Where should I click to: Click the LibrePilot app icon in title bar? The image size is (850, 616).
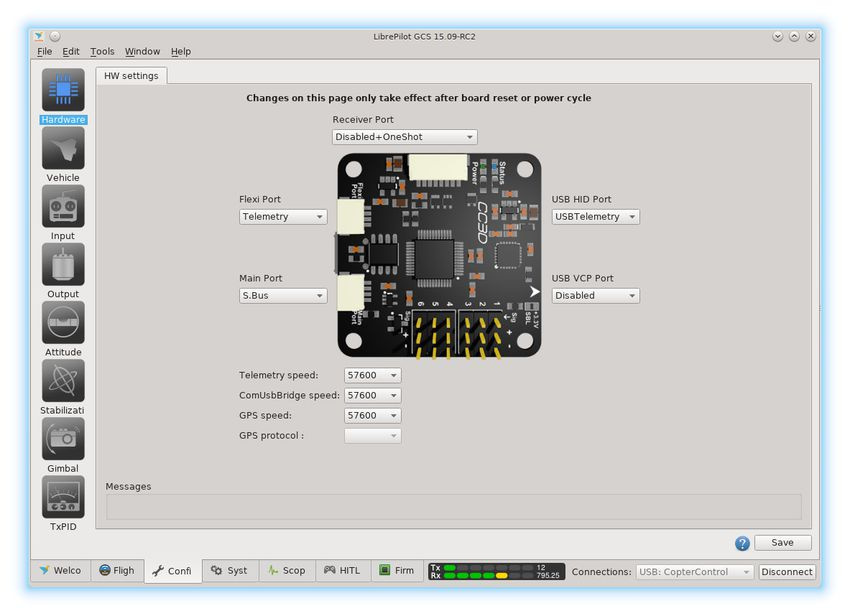38,36
